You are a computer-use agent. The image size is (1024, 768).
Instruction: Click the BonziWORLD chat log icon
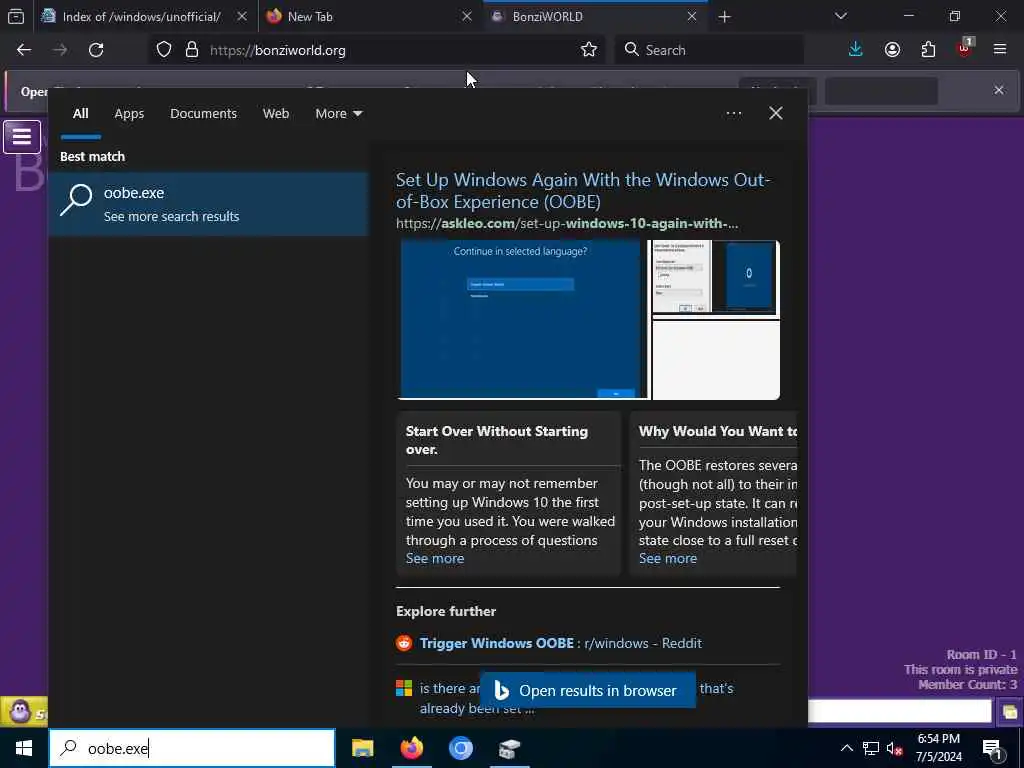(1010, 711)
